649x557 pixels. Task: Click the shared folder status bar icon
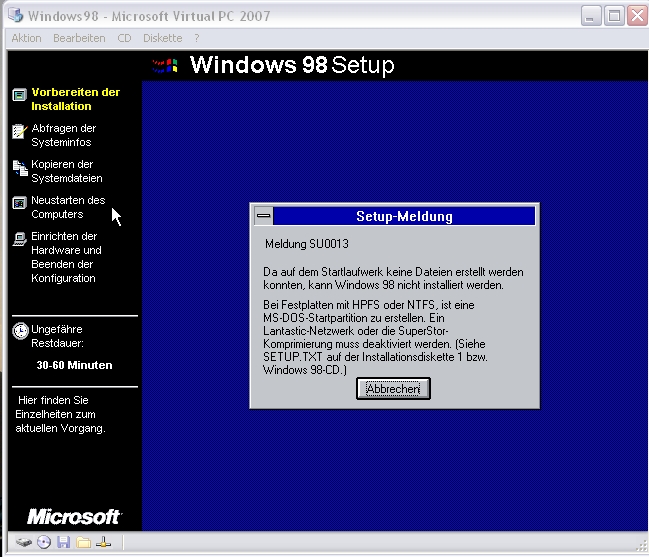84,542
